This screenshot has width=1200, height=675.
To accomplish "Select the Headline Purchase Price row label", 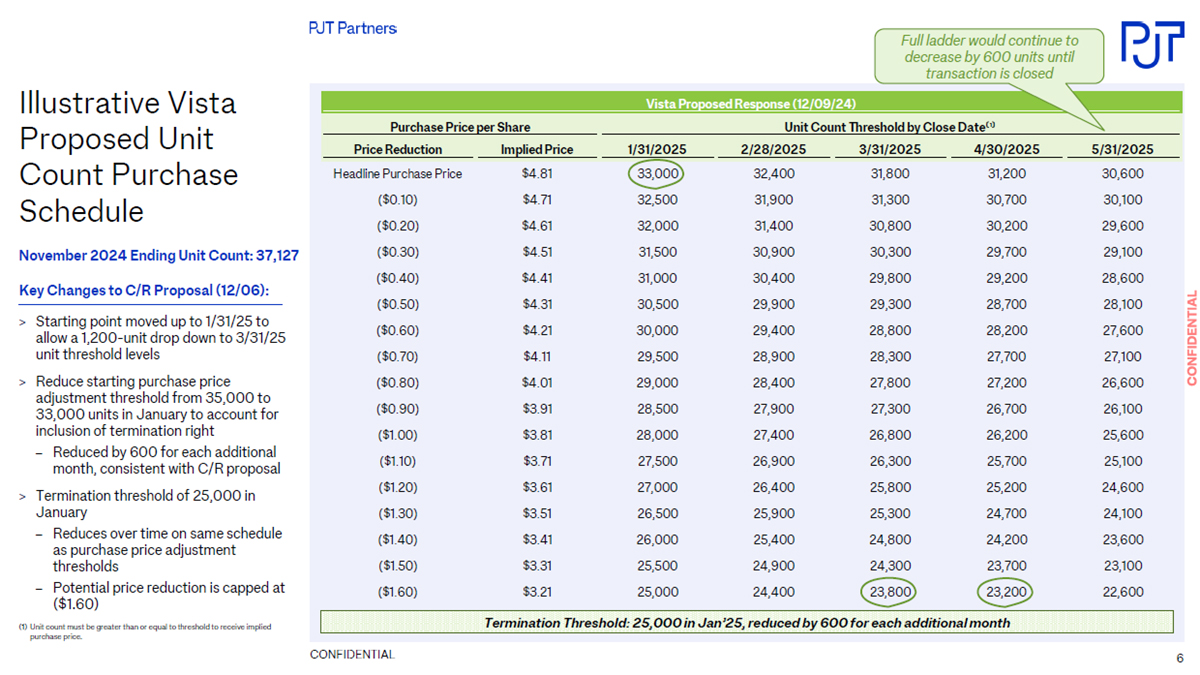I will (x=398, y=174).
